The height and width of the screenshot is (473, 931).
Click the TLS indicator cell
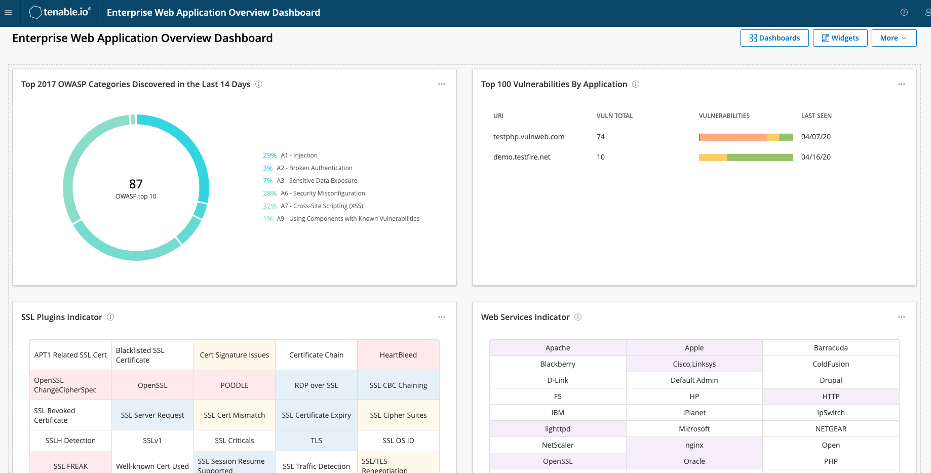point(316,440)
